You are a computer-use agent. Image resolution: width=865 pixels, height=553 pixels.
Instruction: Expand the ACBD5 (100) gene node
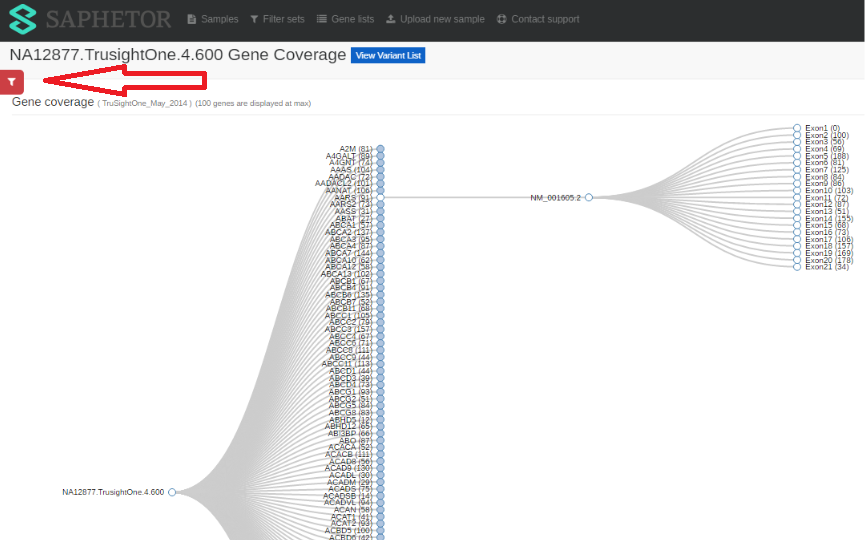380,530
